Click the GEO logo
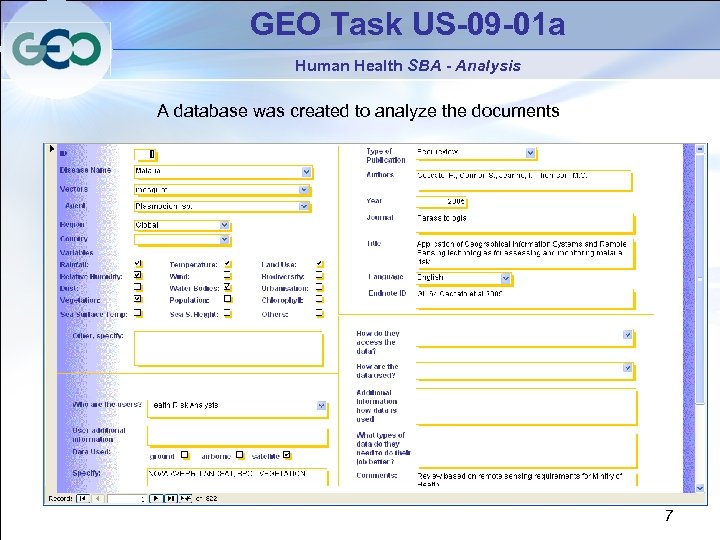The height and width of the screenshot is (540, 720). click(x=56, y=49)
